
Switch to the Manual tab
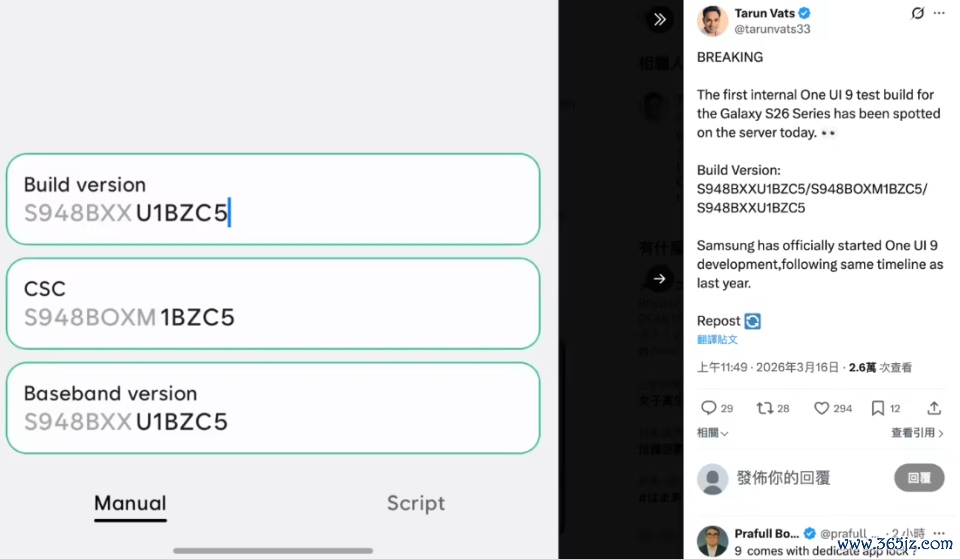point(130,504)
